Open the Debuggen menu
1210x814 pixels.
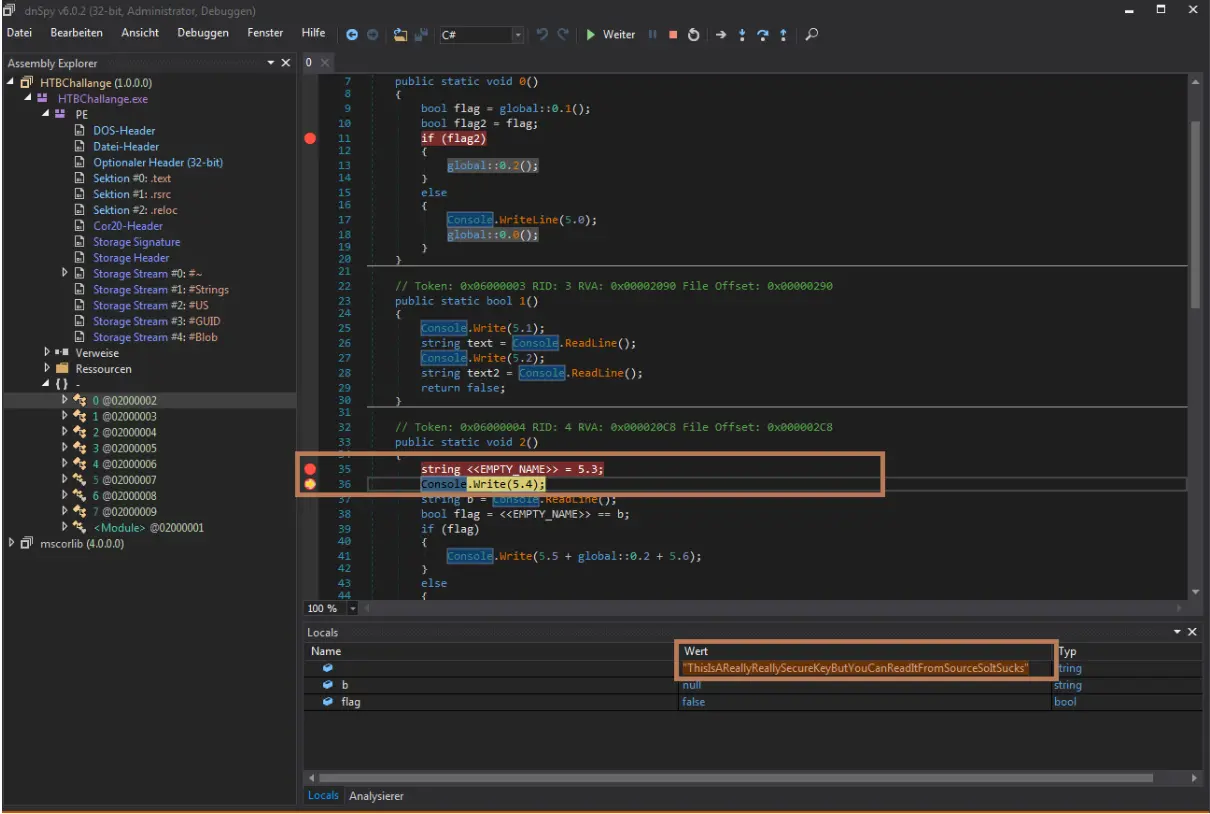pyautogui.click(x=203, y=33)
